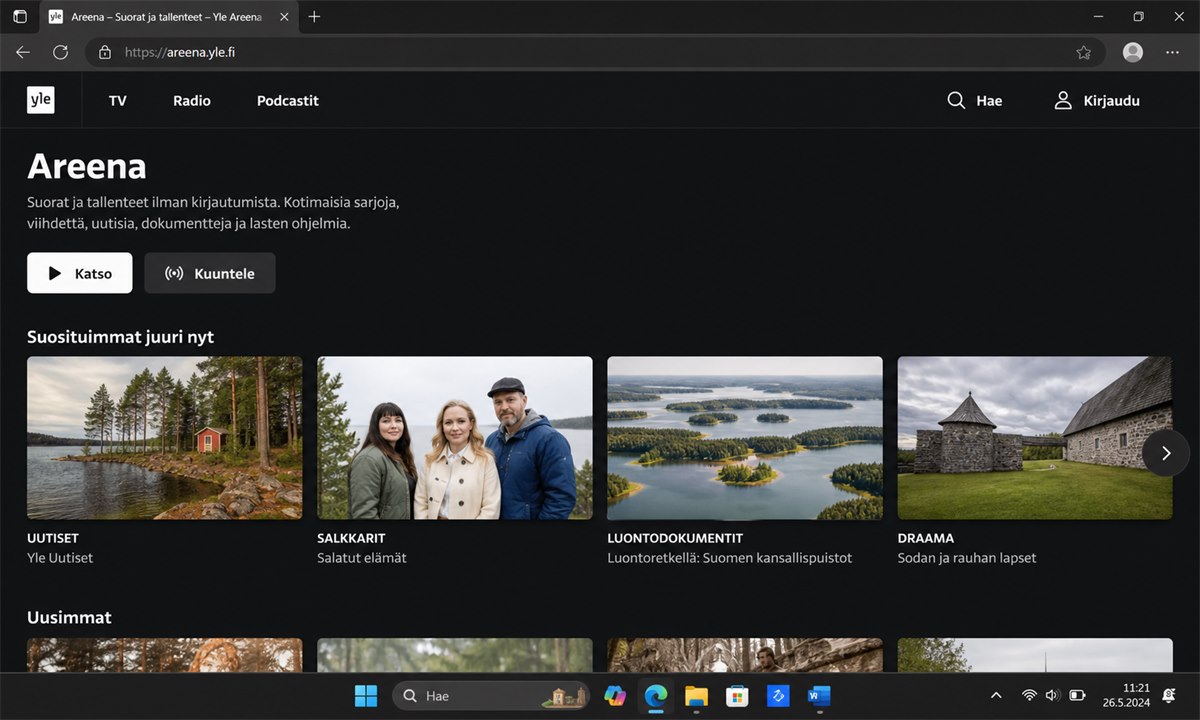
Task: Click the Sodan ja rauhan lapset title
Action: (967, 558)
